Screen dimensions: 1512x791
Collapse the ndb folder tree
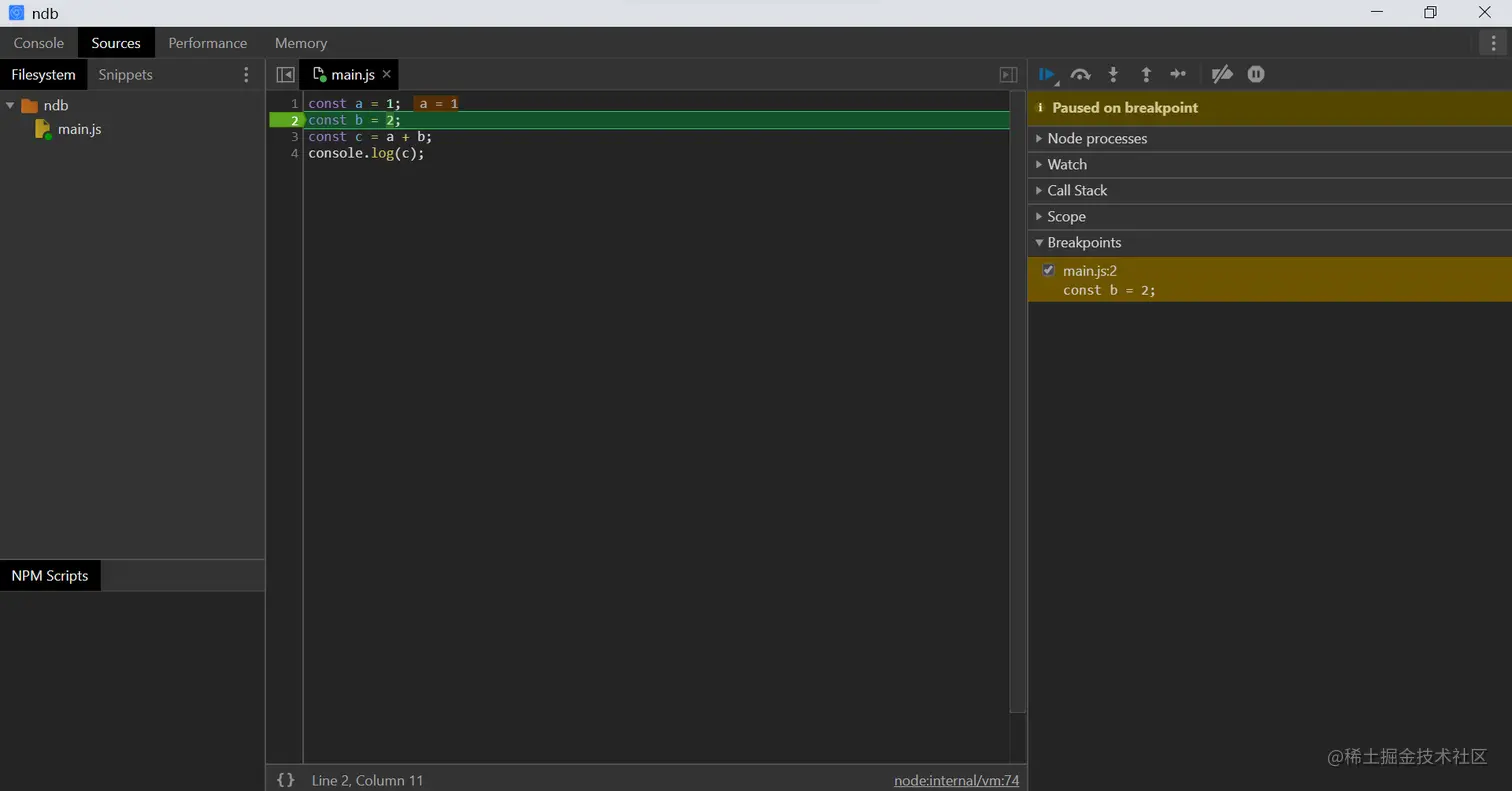point(10,105)
